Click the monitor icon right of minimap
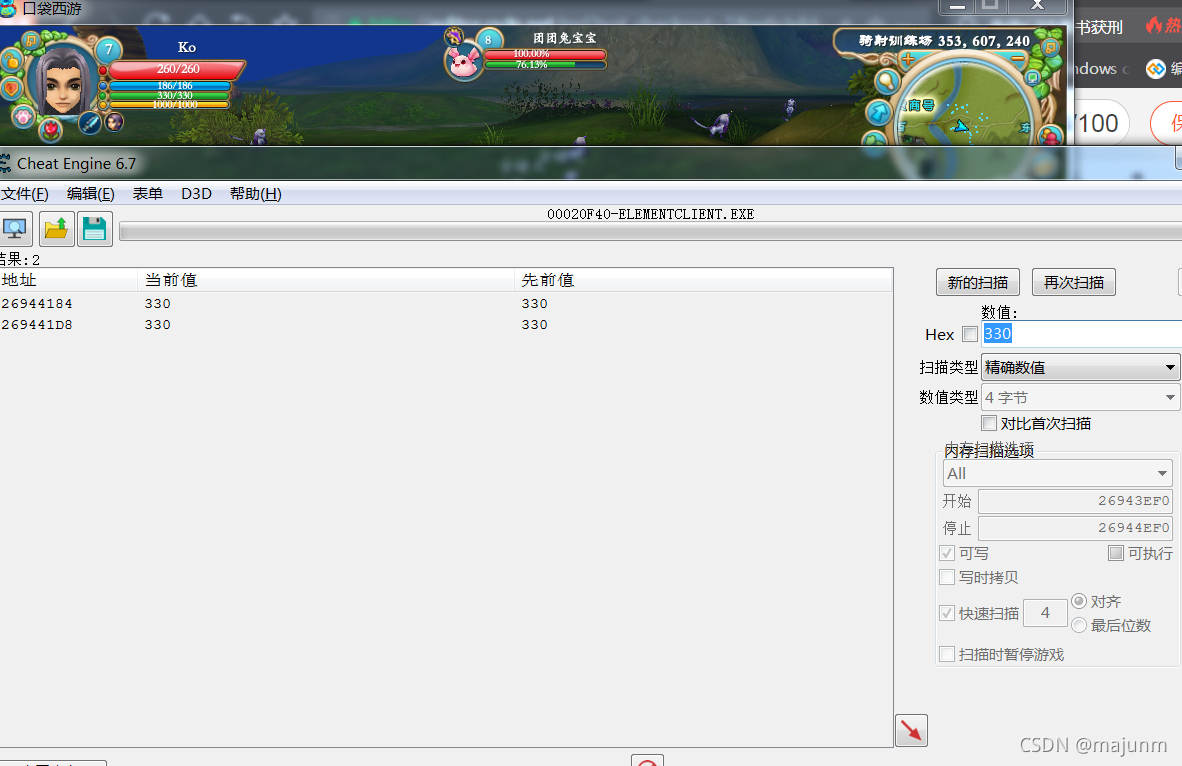The image size is (1182, 766). [x=1033, y=77]
